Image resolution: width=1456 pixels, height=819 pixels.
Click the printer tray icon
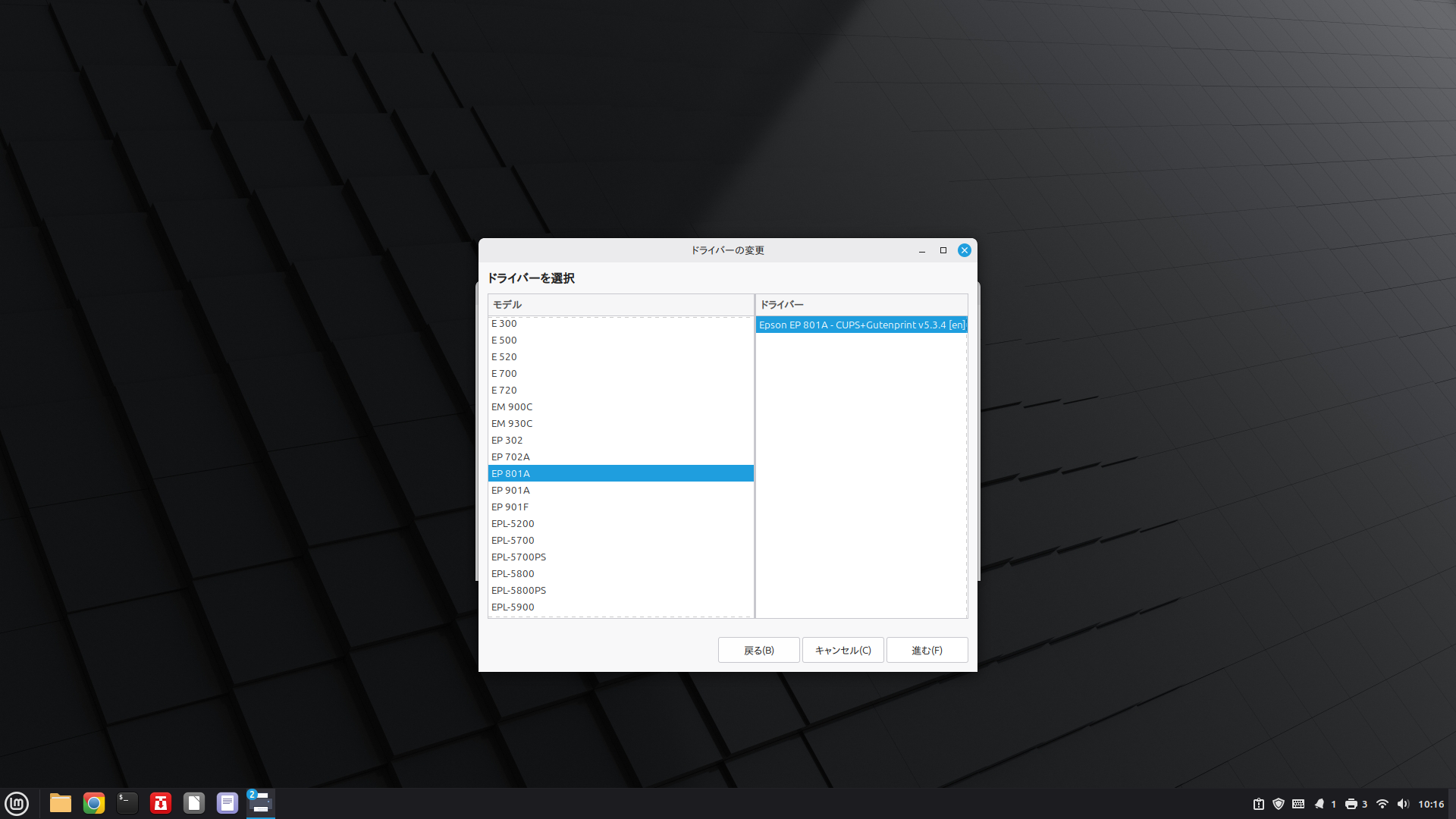point(1351,804)
